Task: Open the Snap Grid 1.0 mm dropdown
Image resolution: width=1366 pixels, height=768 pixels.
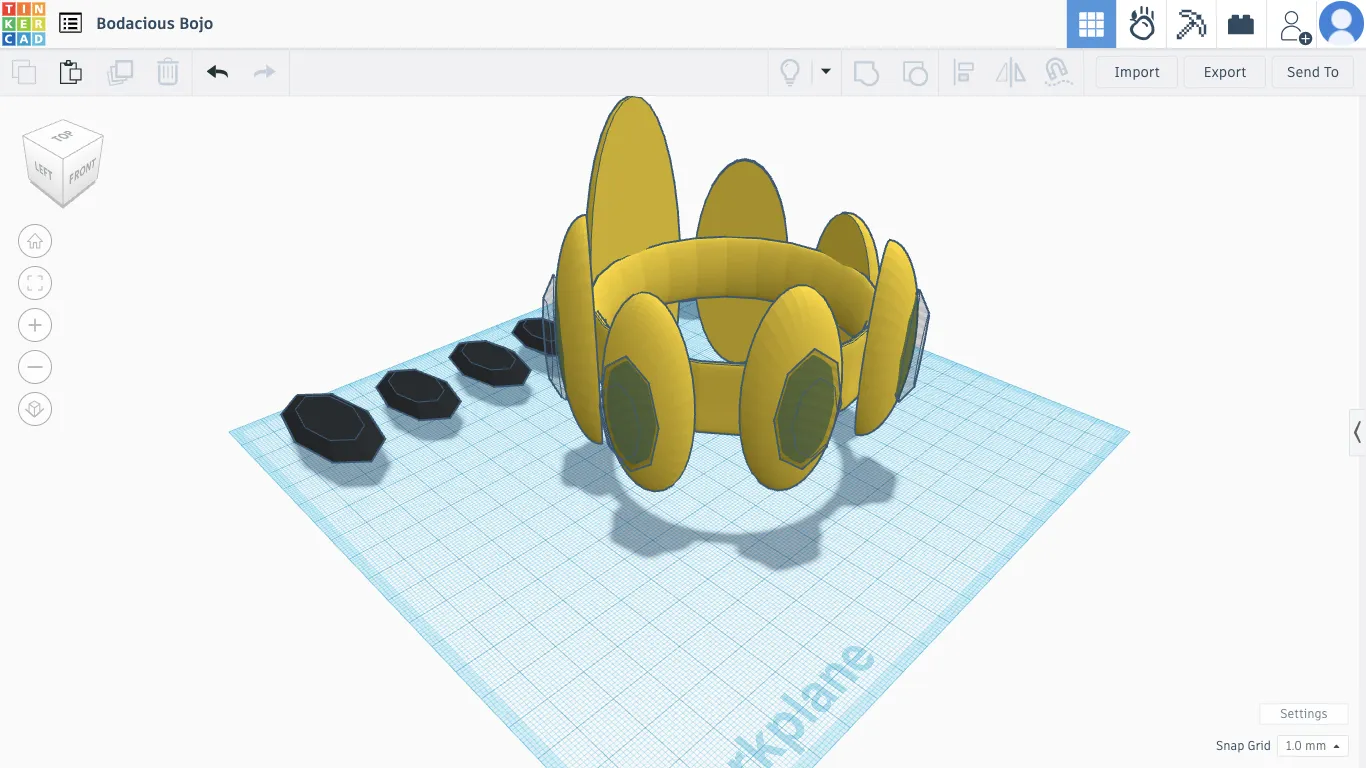Action: [x=1313, y=746]
